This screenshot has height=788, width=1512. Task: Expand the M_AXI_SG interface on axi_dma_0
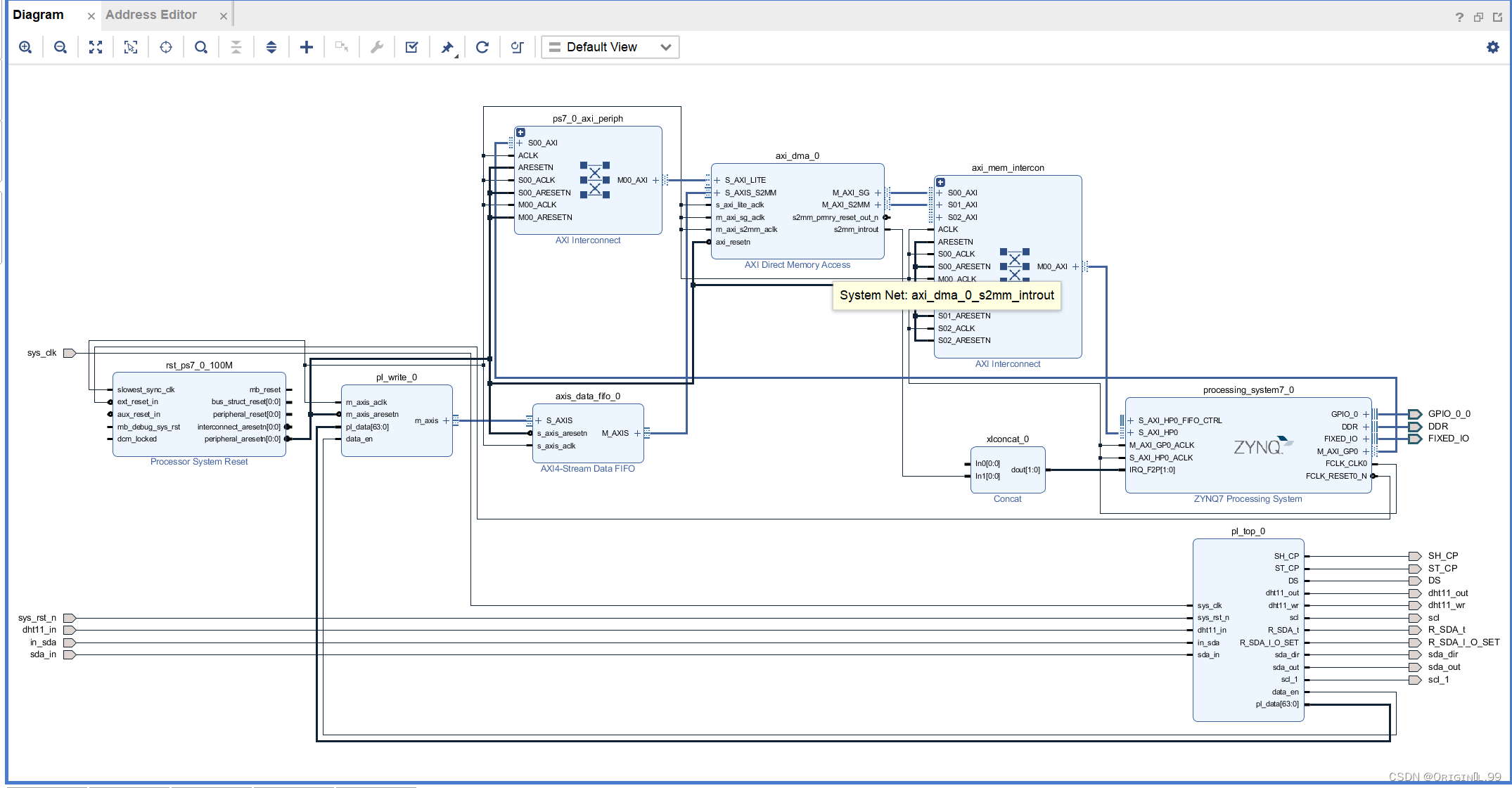(878, 193)
